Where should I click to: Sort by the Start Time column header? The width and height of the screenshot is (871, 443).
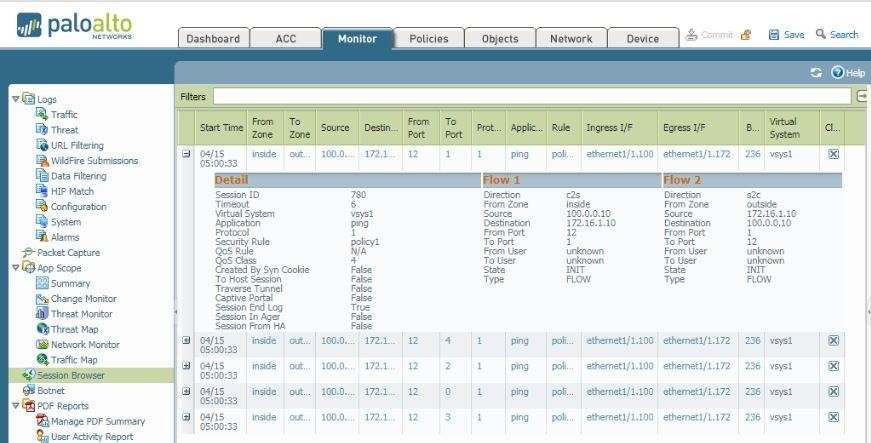pyautogui.click(x=221, y=128)
